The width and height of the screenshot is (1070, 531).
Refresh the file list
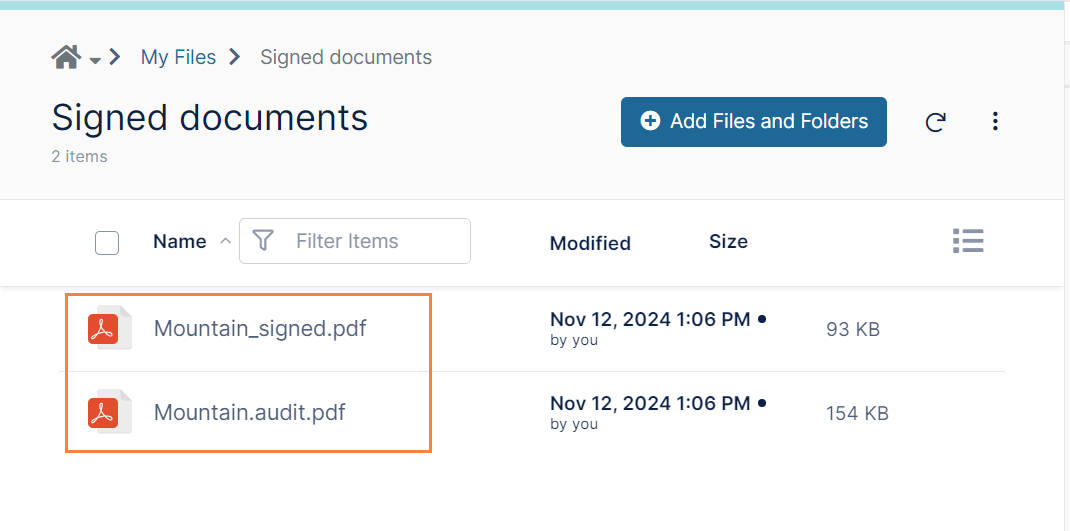click(935, 122)
